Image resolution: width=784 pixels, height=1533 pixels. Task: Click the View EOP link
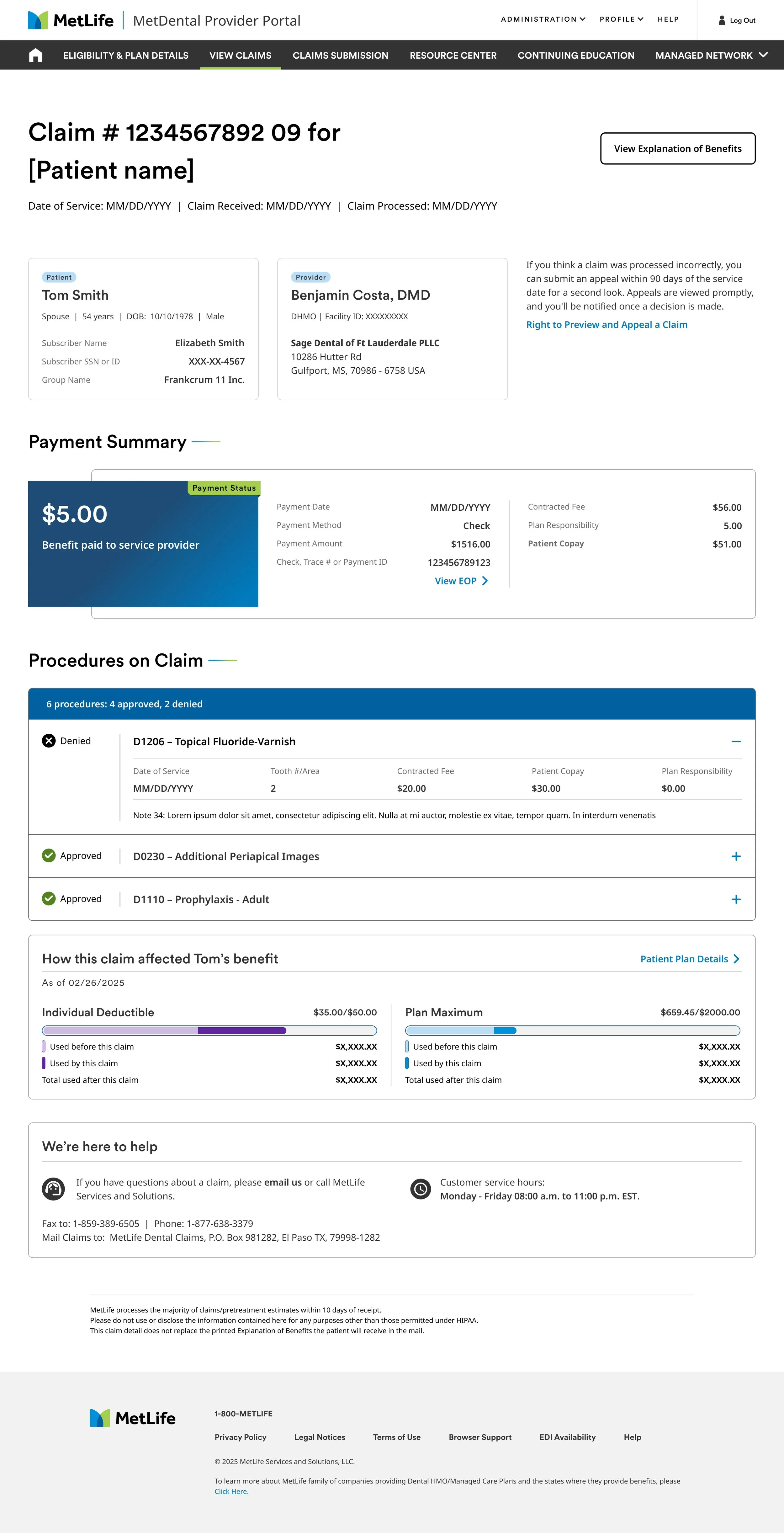coord(456,581)
